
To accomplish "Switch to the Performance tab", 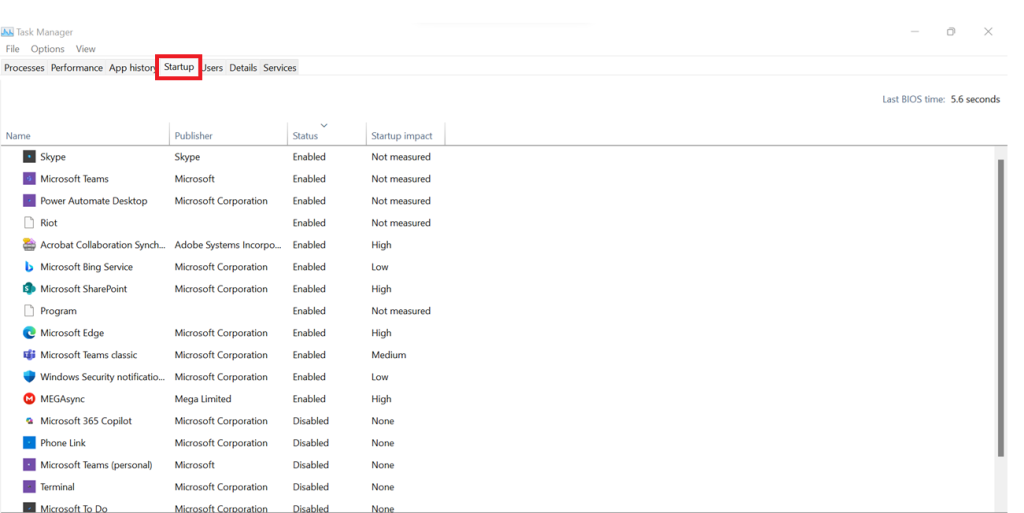I will click(76, 68).
